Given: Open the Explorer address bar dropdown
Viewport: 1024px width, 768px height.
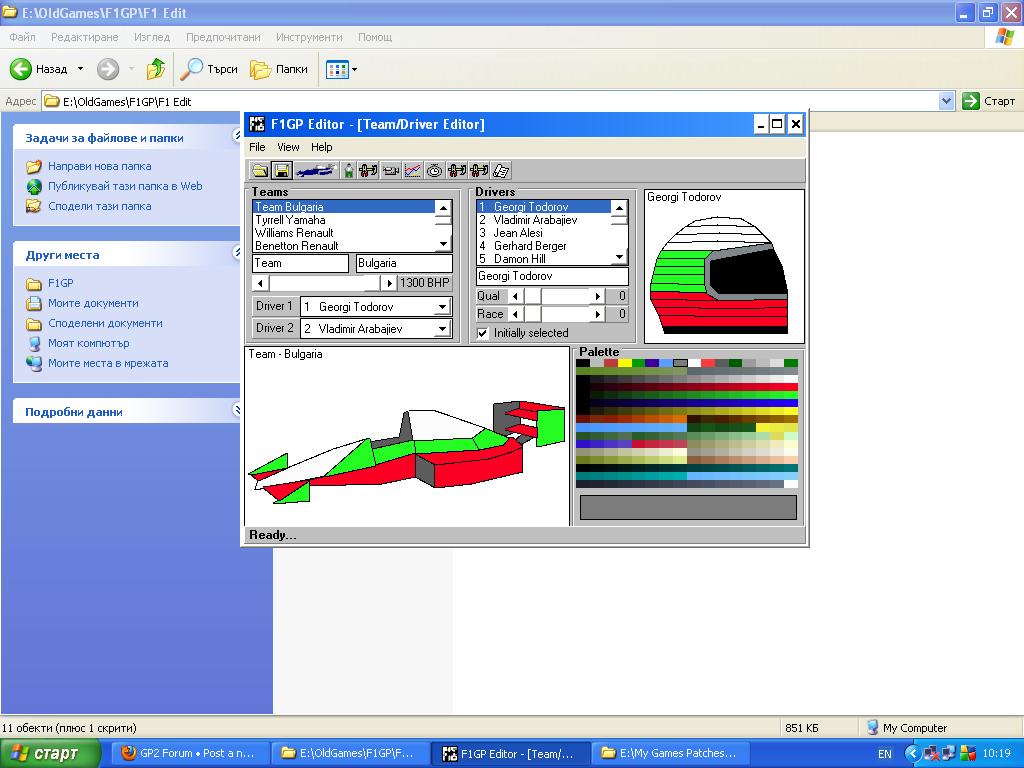Looking at the screenshot, I should (x=946, y=101).
